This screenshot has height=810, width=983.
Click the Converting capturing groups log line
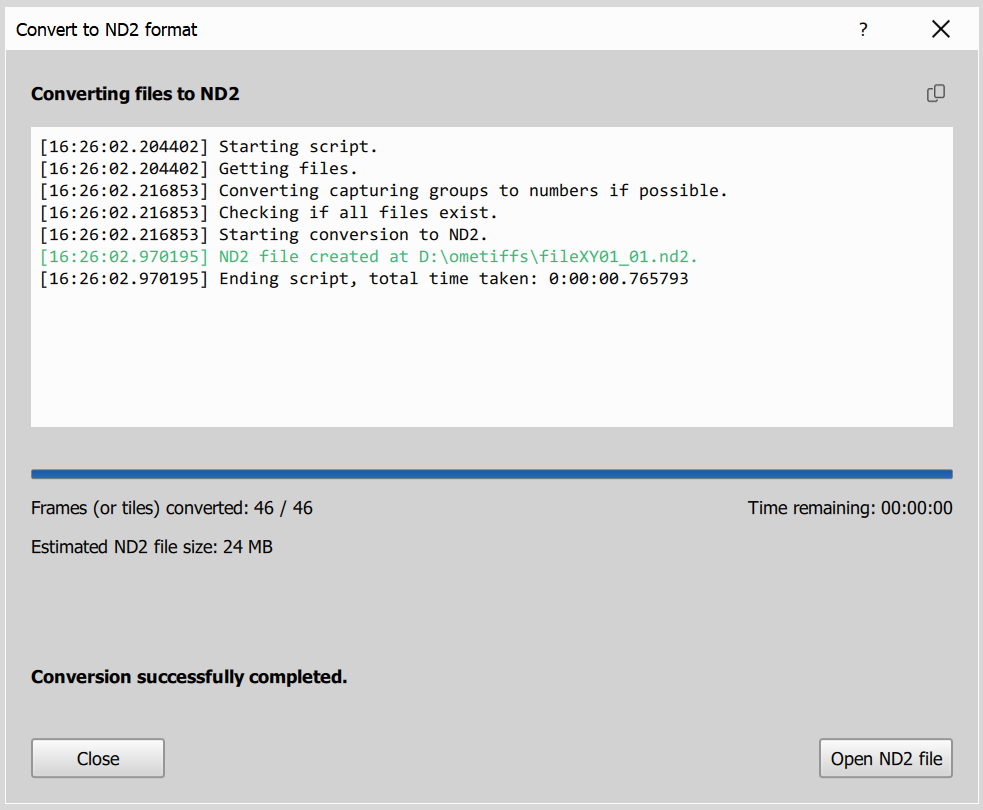(380, 190)
